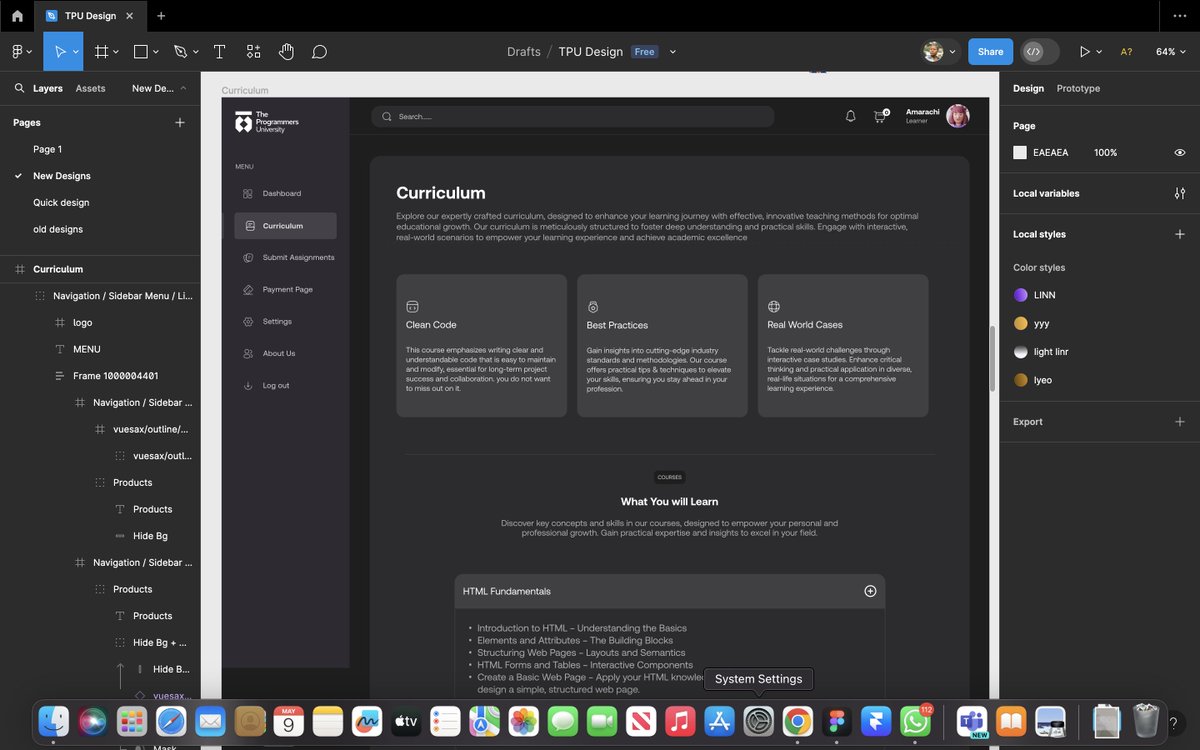Open file name options chevron
Screen dimensions: 1200x750
click(673, 52)
